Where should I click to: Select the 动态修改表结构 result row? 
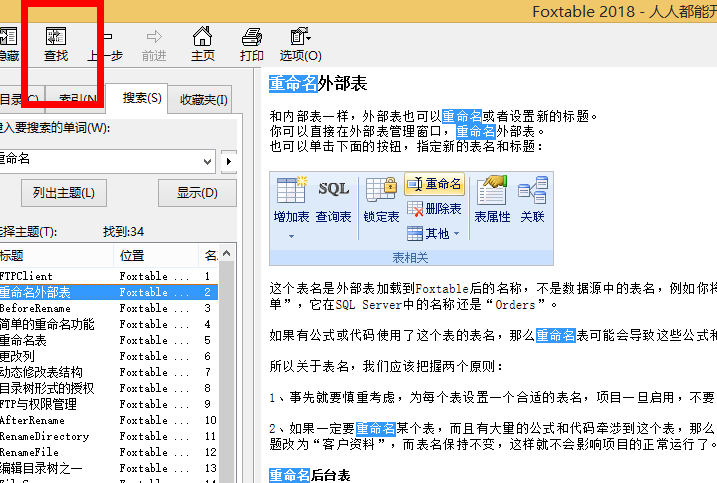point(109,372)
